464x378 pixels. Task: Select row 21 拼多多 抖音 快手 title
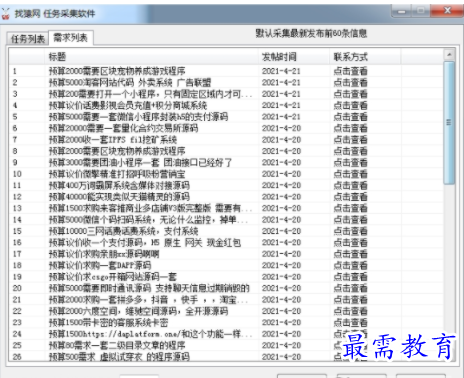click(x=148, y=299)
